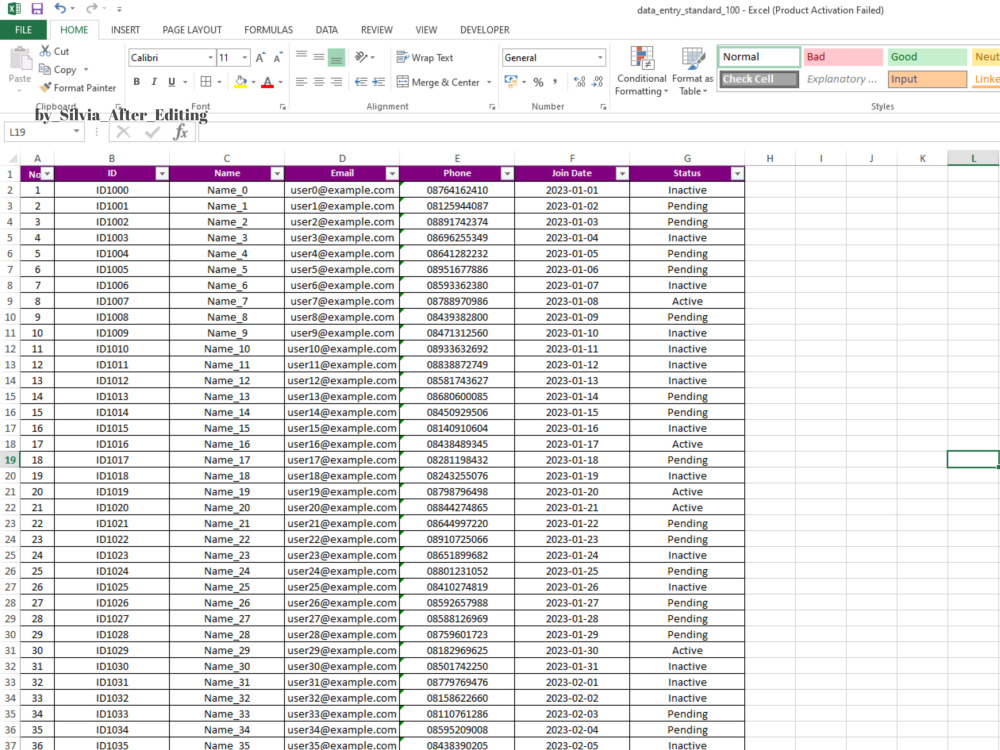1000x750 pixels.
Task: Decrease font size with the small A
Action: pyautogui.click(x=277, y=58)
